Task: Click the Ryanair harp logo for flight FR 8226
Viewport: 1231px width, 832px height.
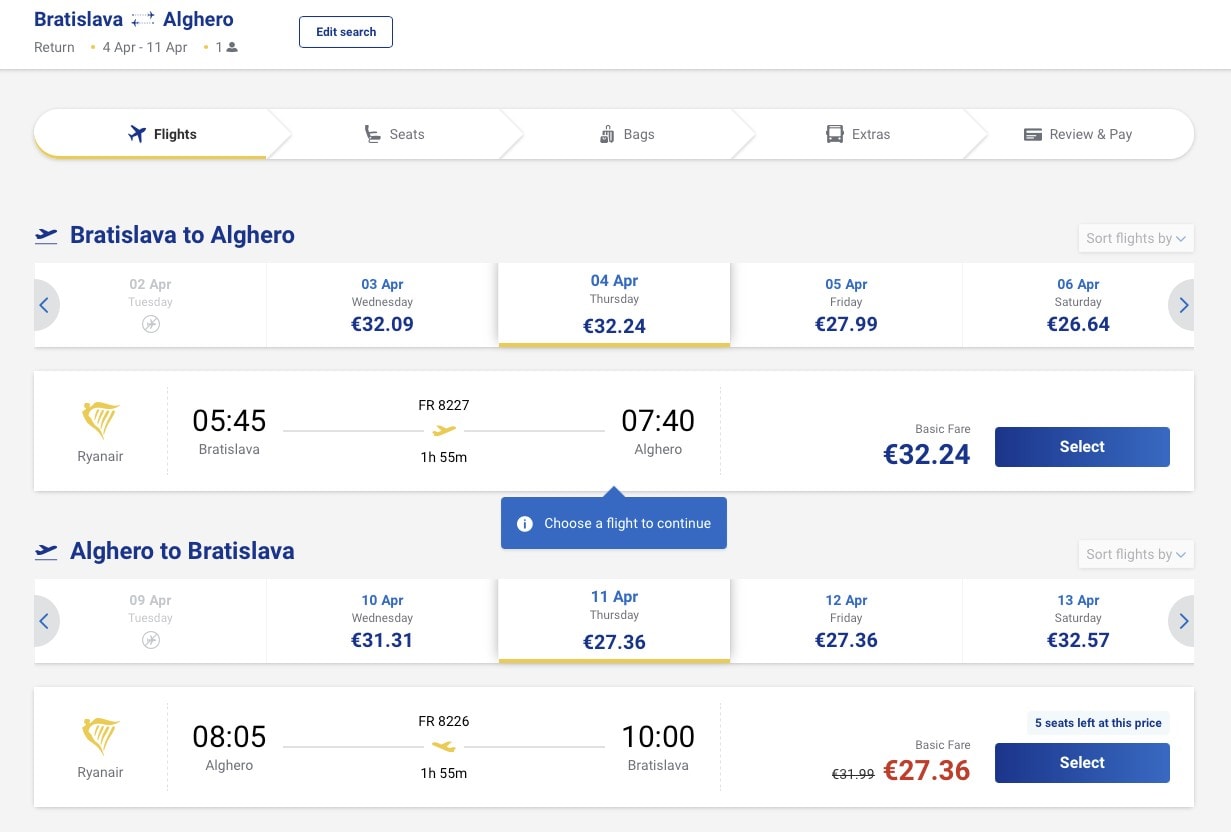Action: coord(100,737)
